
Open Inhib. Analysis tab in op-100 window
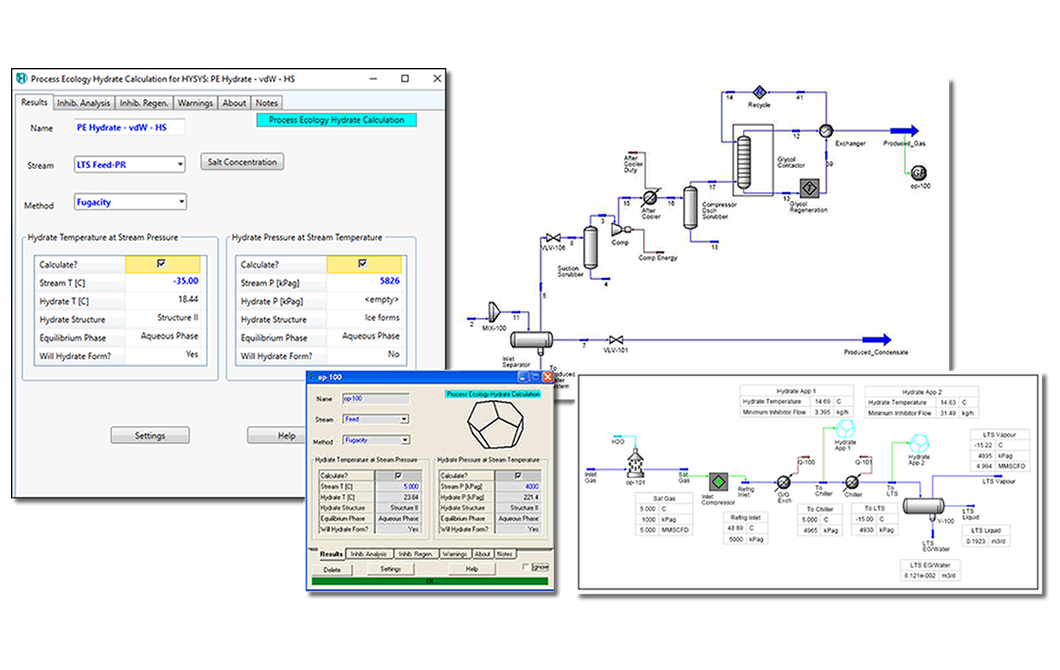[368, 554]
